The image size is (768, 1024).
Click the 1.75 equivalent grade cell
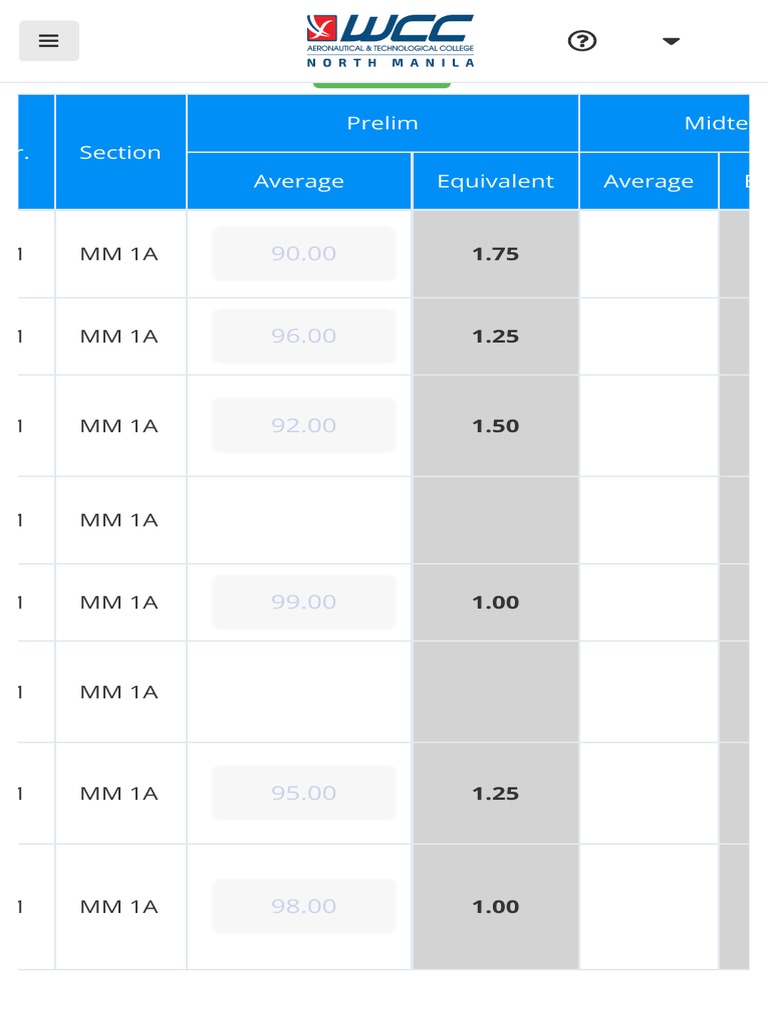(495, 254)
